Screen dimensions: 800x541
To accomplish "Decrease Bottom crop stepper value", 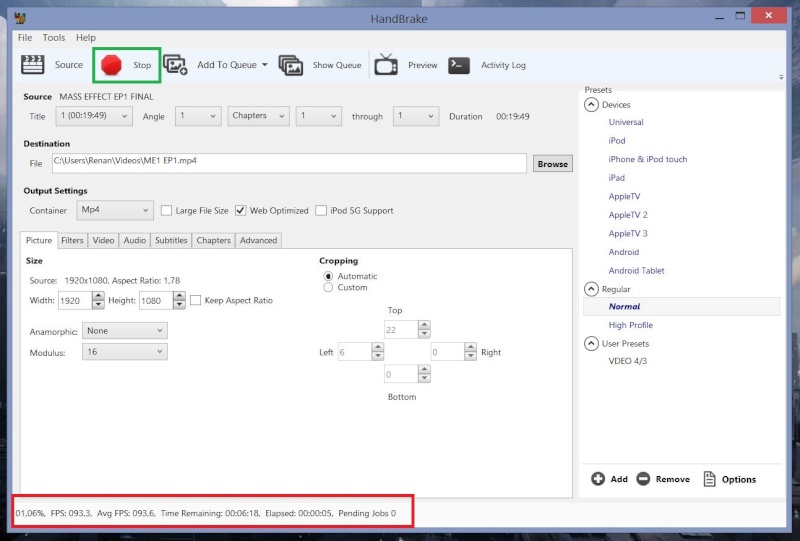I will tap(424, 378).
